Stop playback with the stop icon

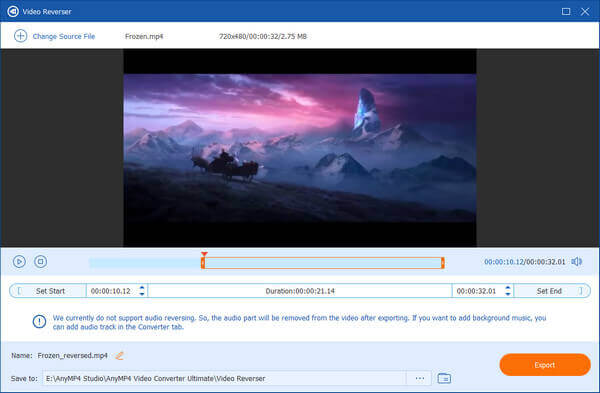[x=41, y=262]
